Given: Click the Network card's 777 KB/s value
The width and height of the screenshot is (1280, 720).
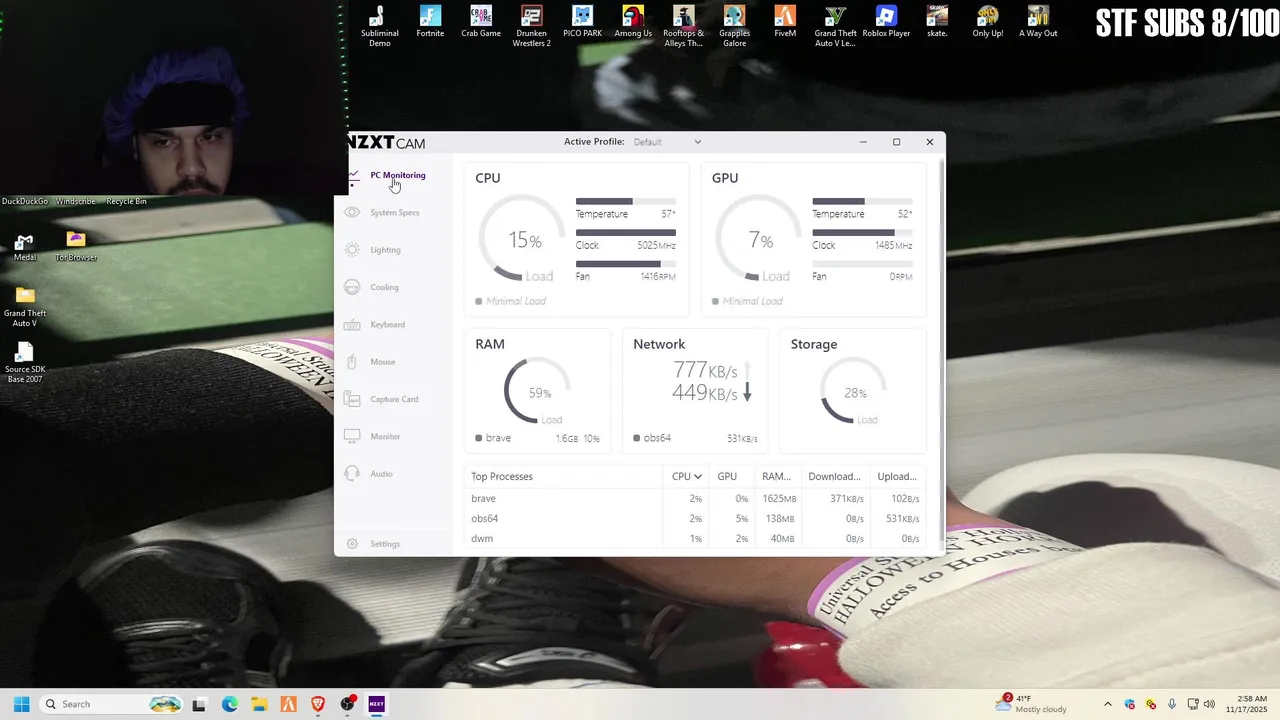Looking at the screenshot, I should [x=705, y=371].
